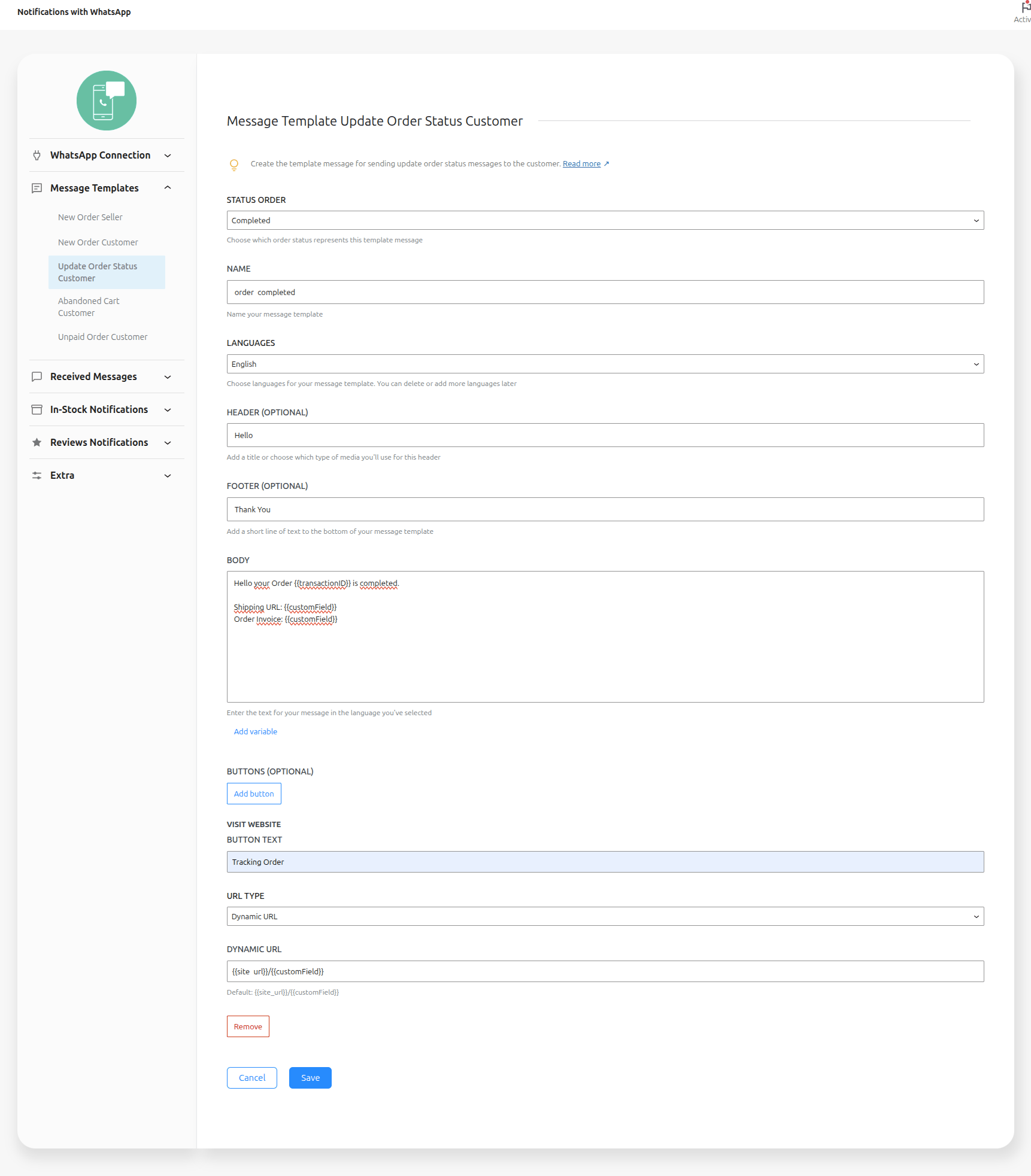Click the plug icon beside WhatsApp Connection

tap(37, 156)
